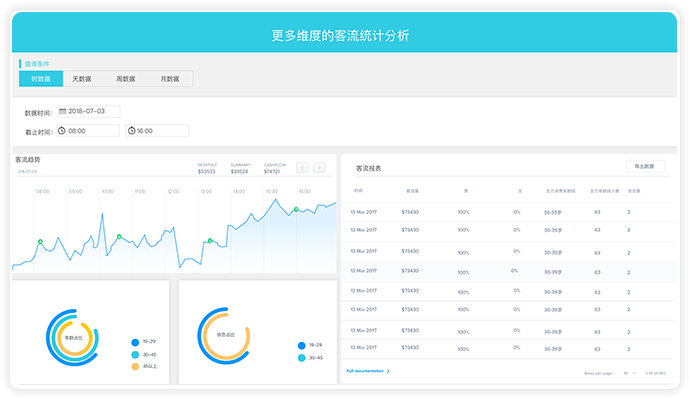Select the 月数据 tab
690x399 pixels.
(170, 79)
